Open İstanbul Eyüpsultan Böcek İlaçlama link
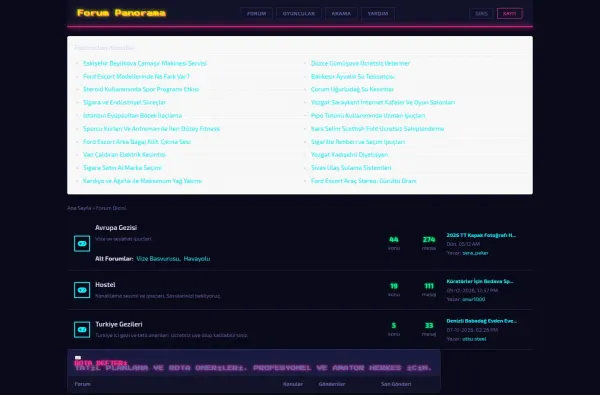This screenshot has width=600, height=395. coord(132,115)
